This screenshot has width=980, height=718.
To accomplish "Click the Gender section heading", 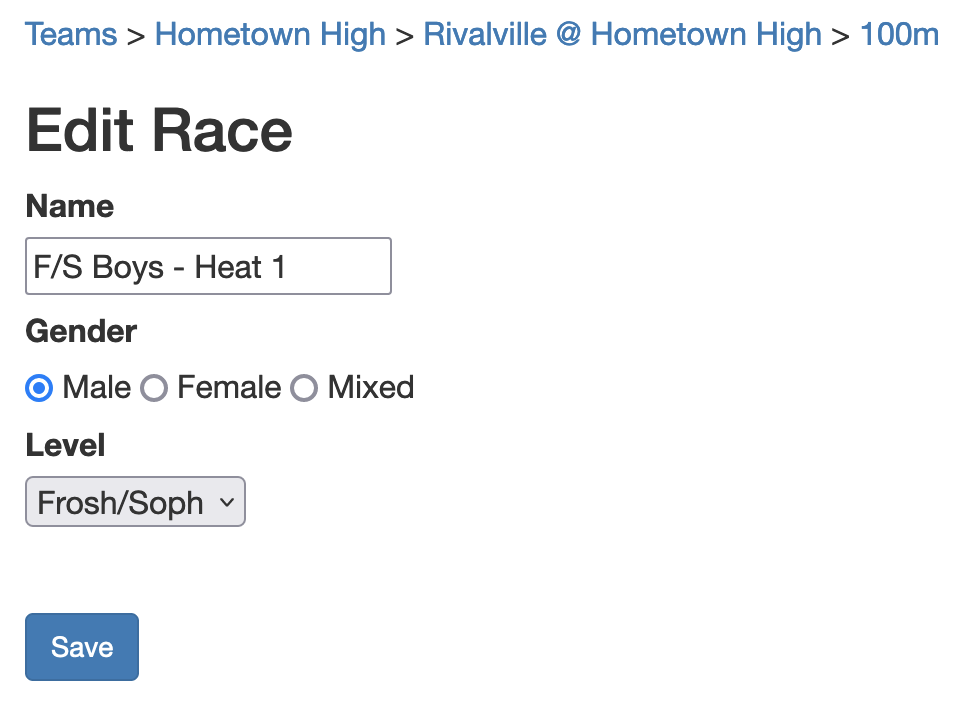I will pyautogui.click(x=80, y=331).
